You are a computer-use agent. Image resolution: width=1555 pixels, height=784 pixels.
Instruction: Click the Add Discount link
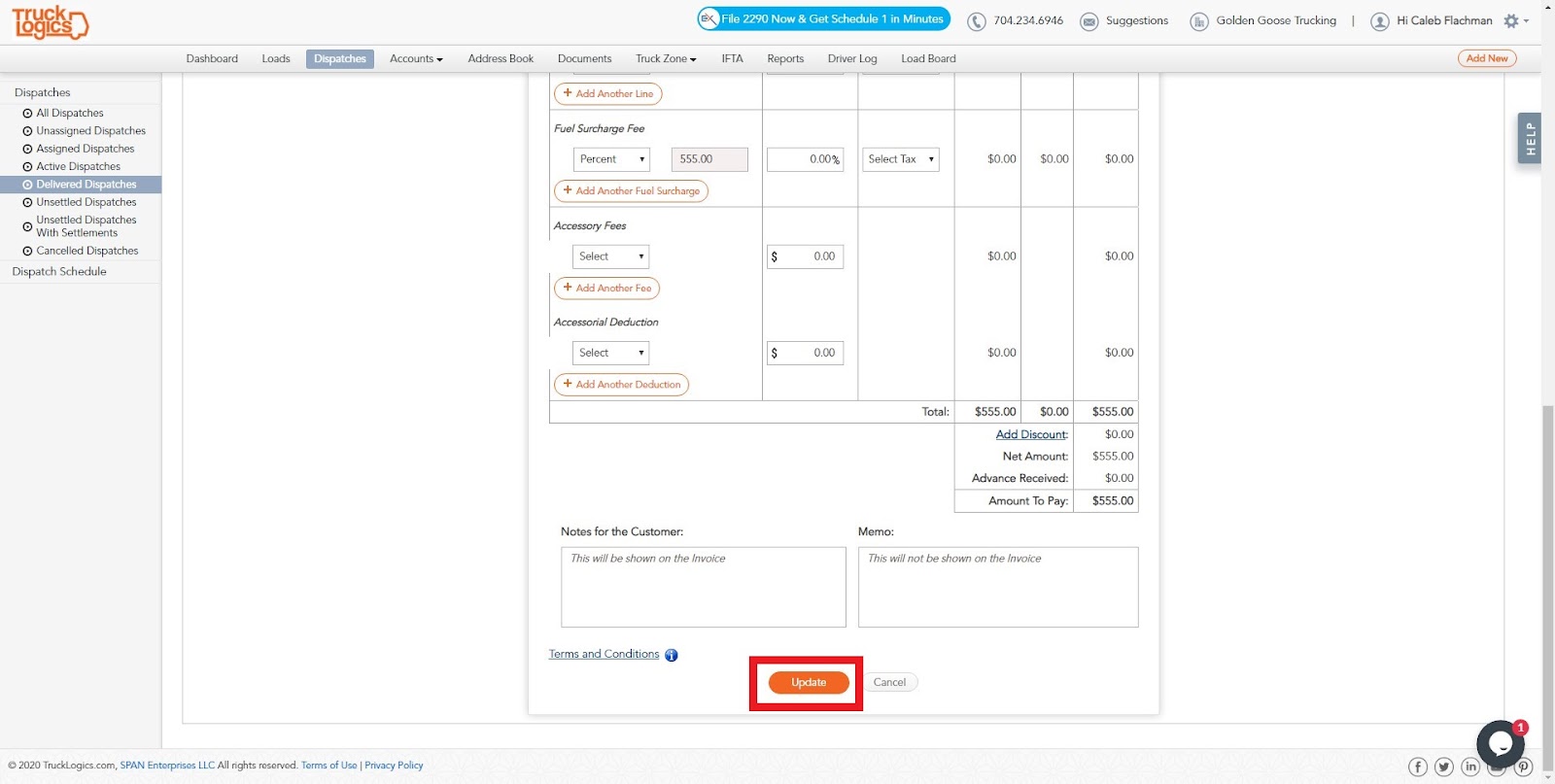tap(1031, 435)
